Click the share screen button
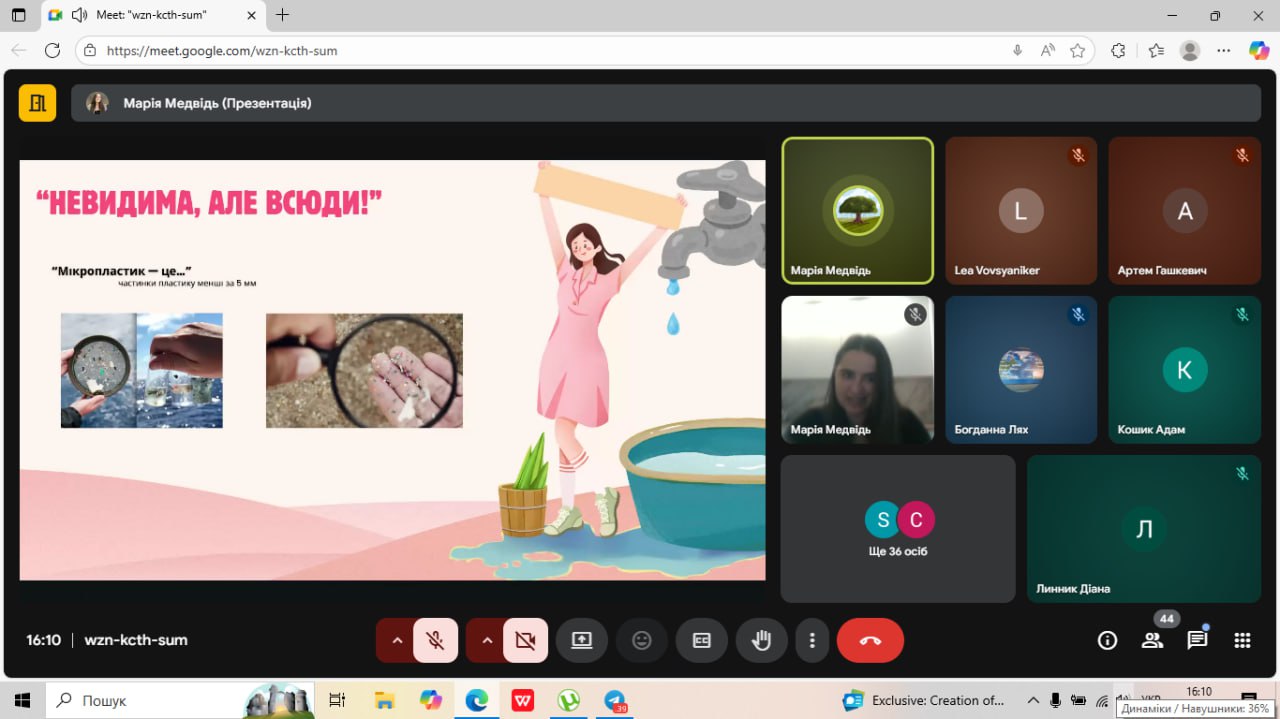 coord(582,641)
